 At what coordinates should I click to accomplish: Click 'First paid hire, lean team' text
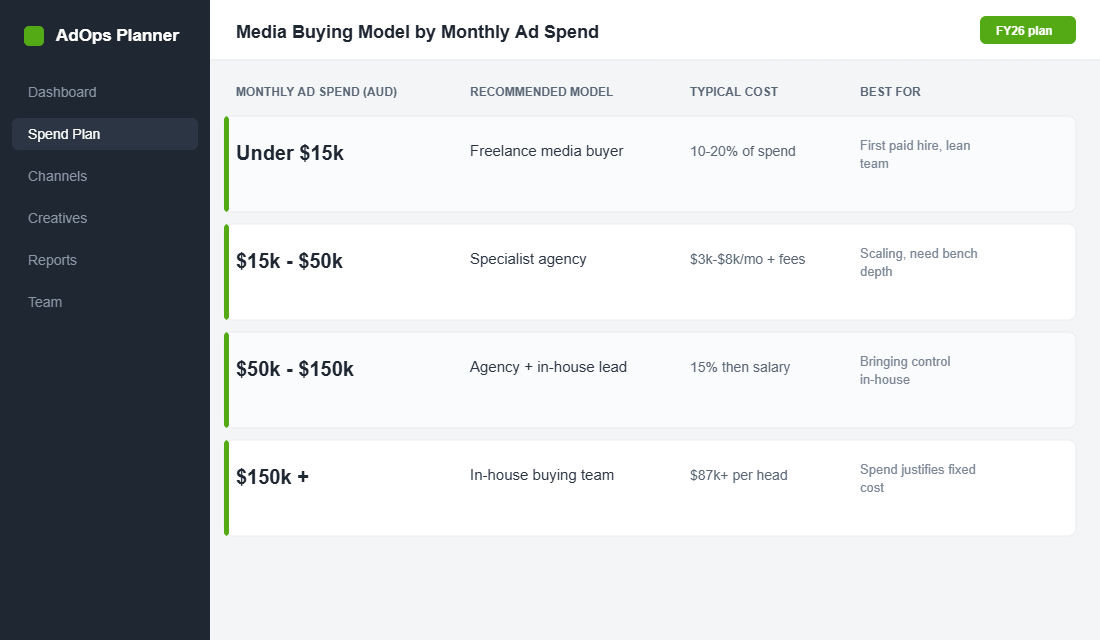click(915, 154)
